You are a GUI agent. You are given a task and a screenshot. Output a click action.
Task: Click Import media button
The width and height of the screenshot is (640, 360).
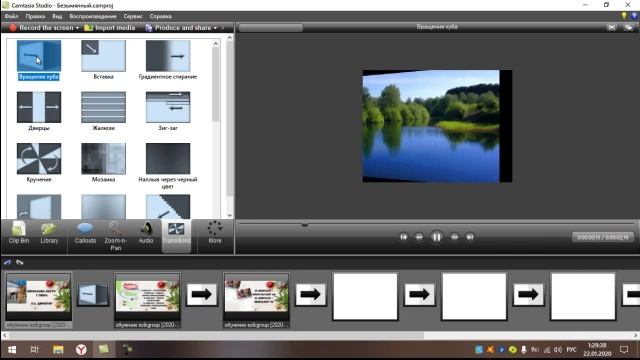[109, 28]
